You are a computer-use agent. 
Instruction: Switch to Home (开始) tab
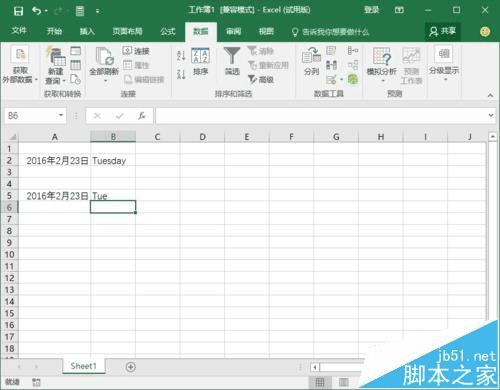coord(54,31)
